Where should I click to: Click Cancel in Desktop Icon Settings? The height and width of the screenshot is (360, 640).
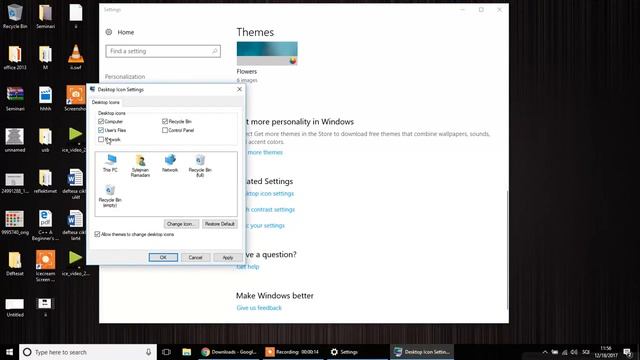point(195,257)
